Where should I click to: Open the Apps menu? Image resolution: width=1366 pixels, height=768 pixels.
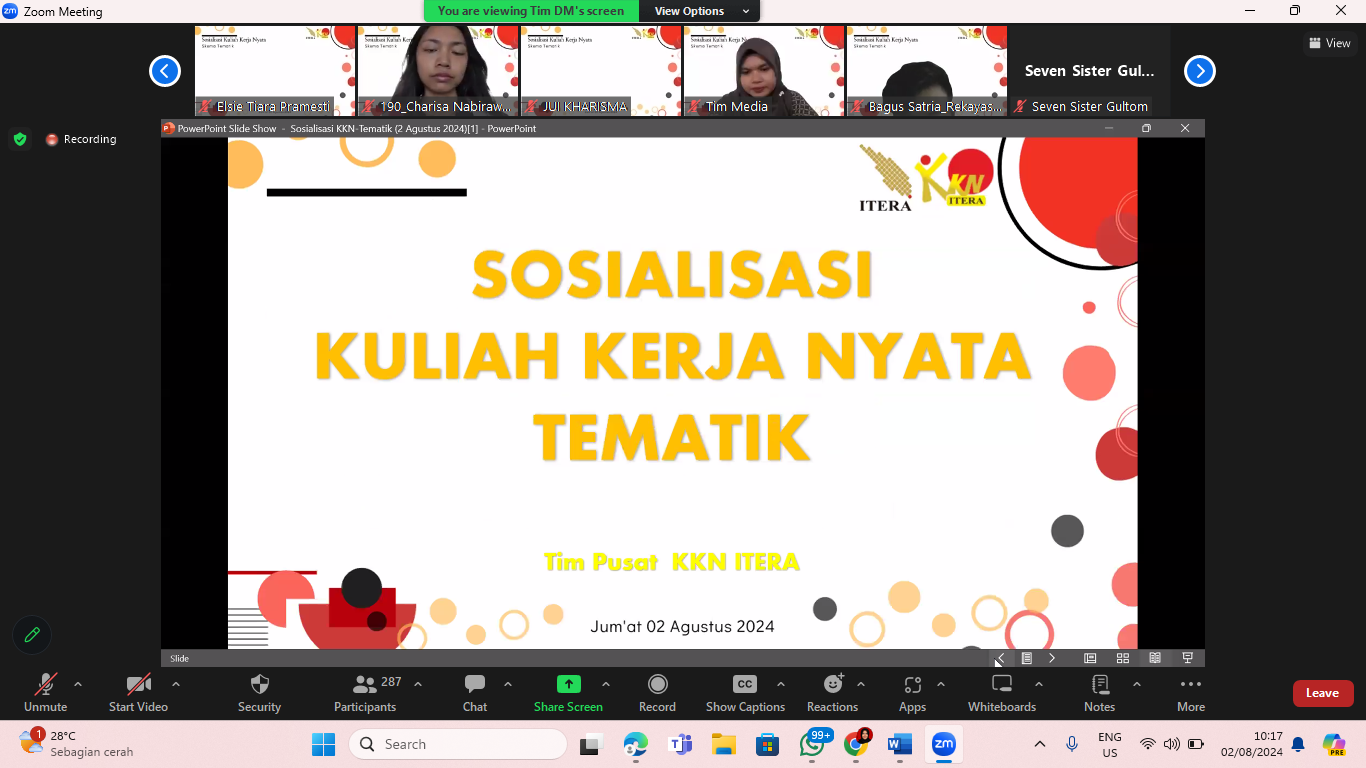(x=912, y=685)
